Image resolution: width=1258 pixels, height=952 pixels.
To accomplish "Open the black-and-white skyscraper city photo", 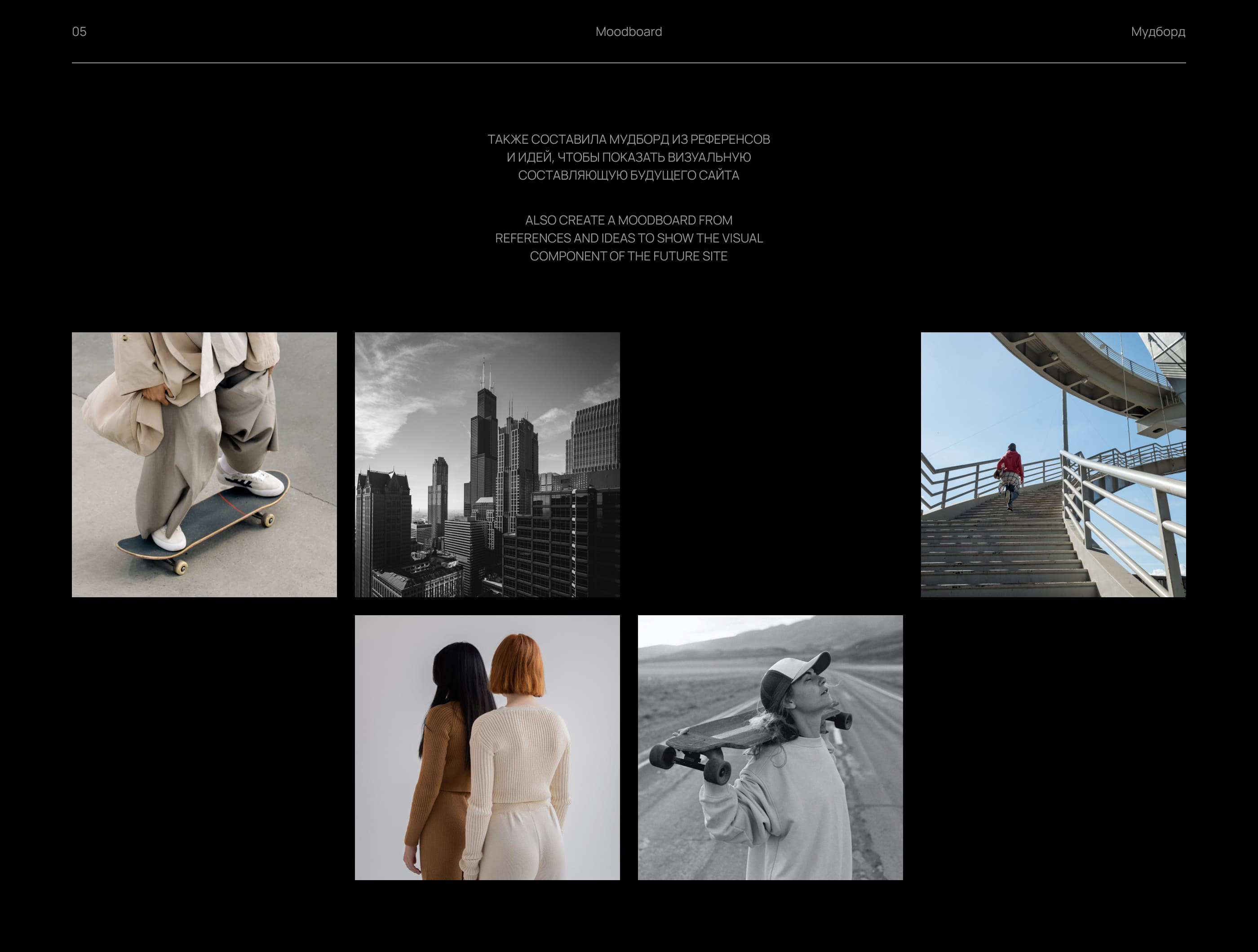I will (x=487, y=464).
